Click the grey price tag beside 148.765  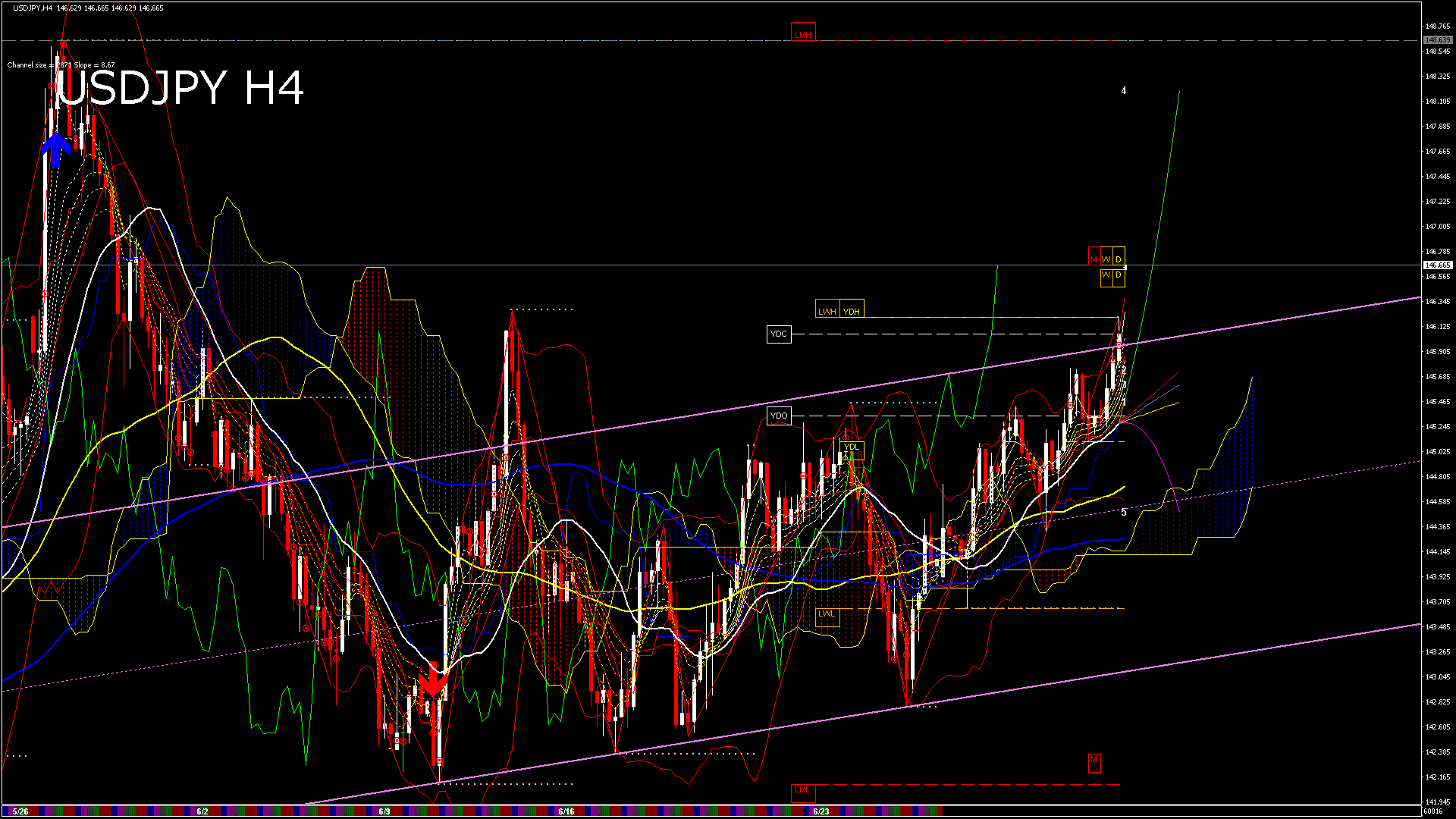click(x=1438, y=39)
